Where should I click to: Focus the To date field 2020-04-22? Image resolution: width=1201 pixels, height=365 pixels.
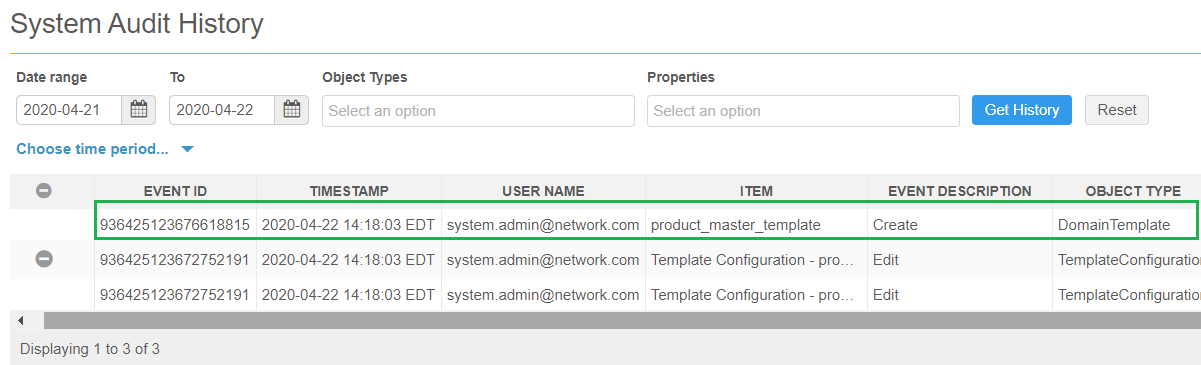tap(222, 110)
